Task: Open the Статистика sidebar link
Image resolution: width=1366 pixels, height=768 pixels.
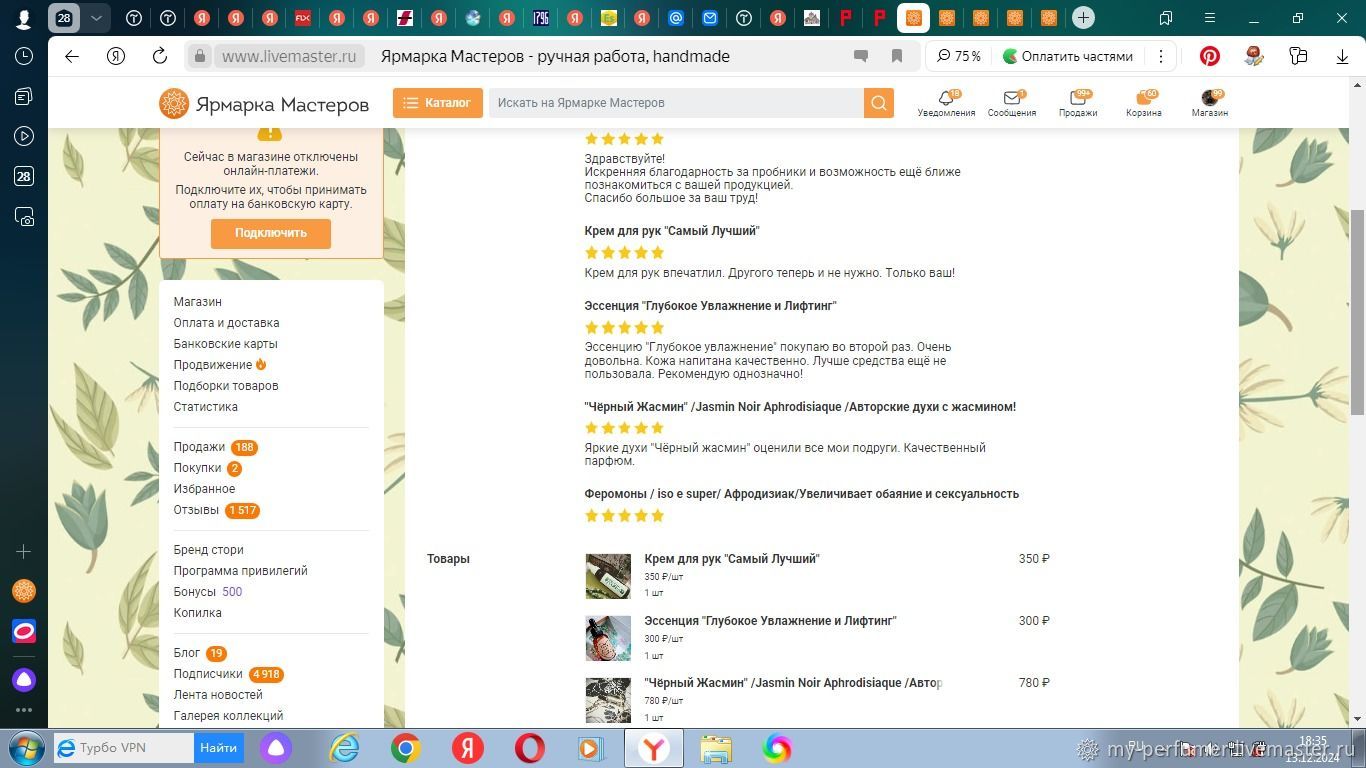Action: click(x=206, y=407)
